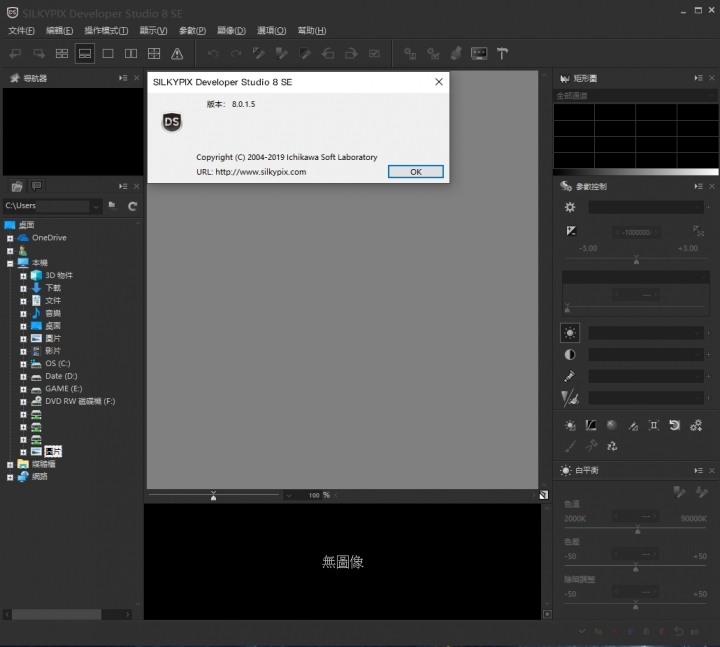The image size is (720, 647).
Task: Click the redo arrow toolbar icon
Action: pos(236,54)
